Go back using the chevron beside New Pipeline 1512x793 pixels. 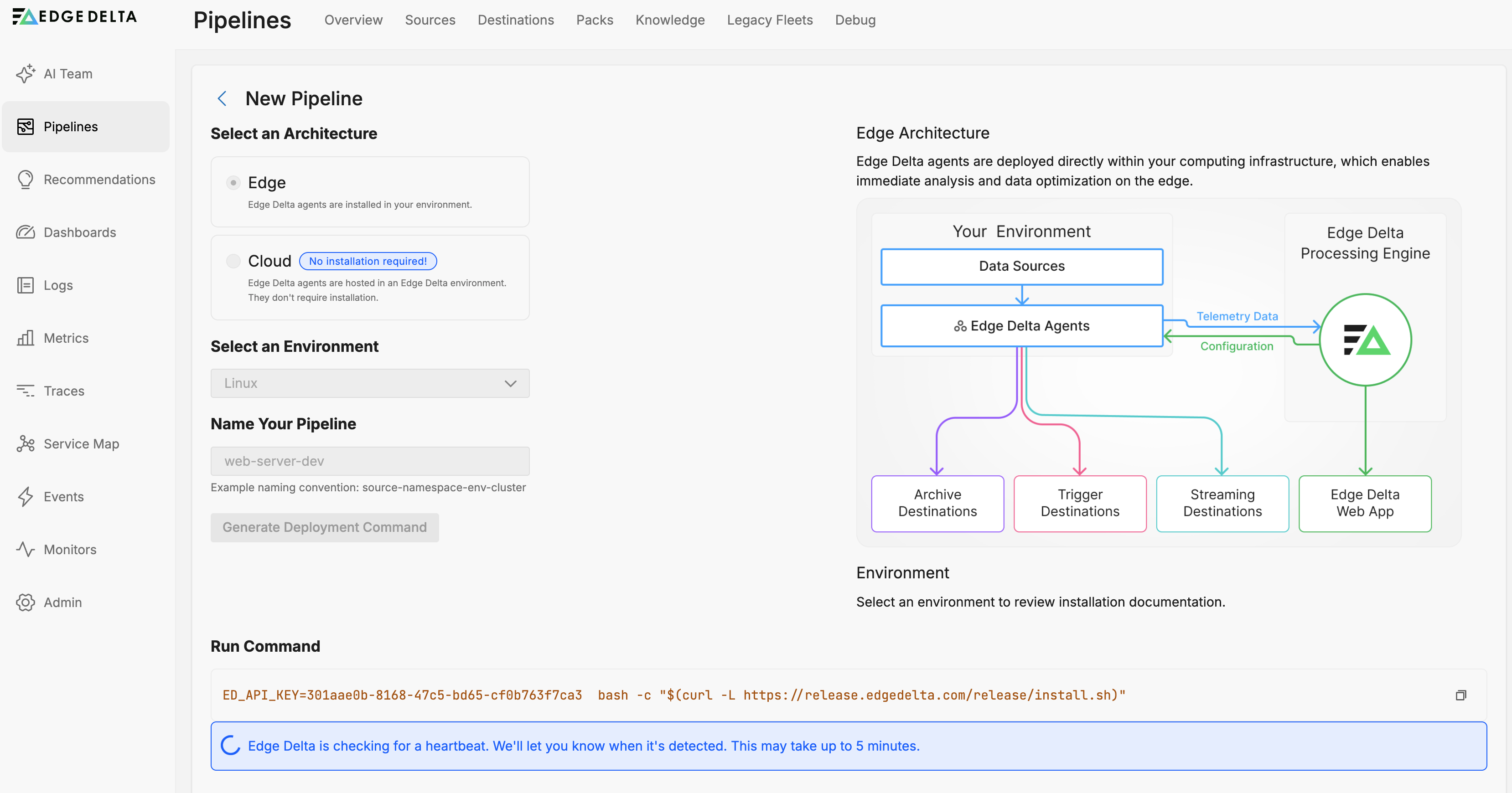[222, 98]
